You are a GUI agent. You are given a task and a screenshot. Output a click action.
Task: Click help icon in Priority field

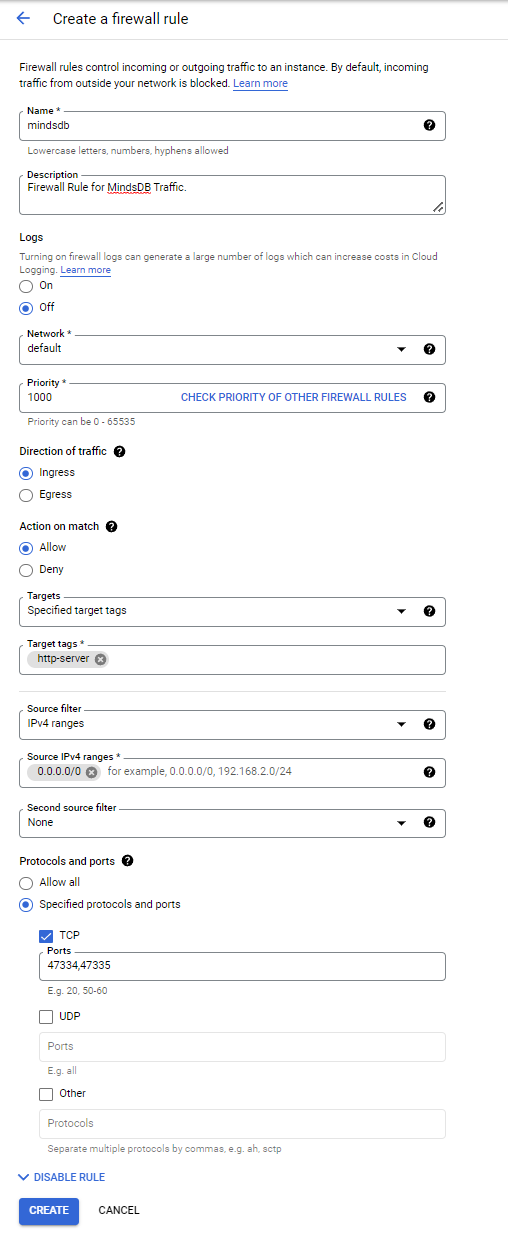pos(430,397)
